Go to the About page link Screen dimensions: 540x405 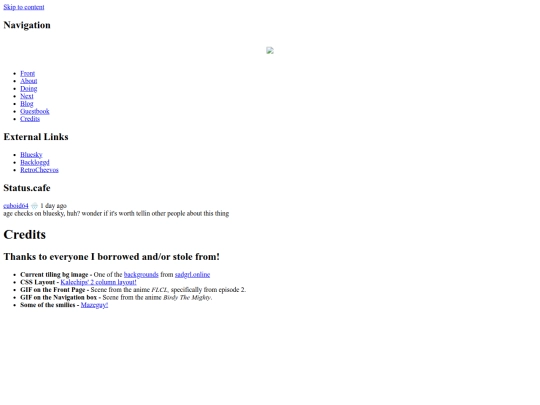click(x=29, y=81)
